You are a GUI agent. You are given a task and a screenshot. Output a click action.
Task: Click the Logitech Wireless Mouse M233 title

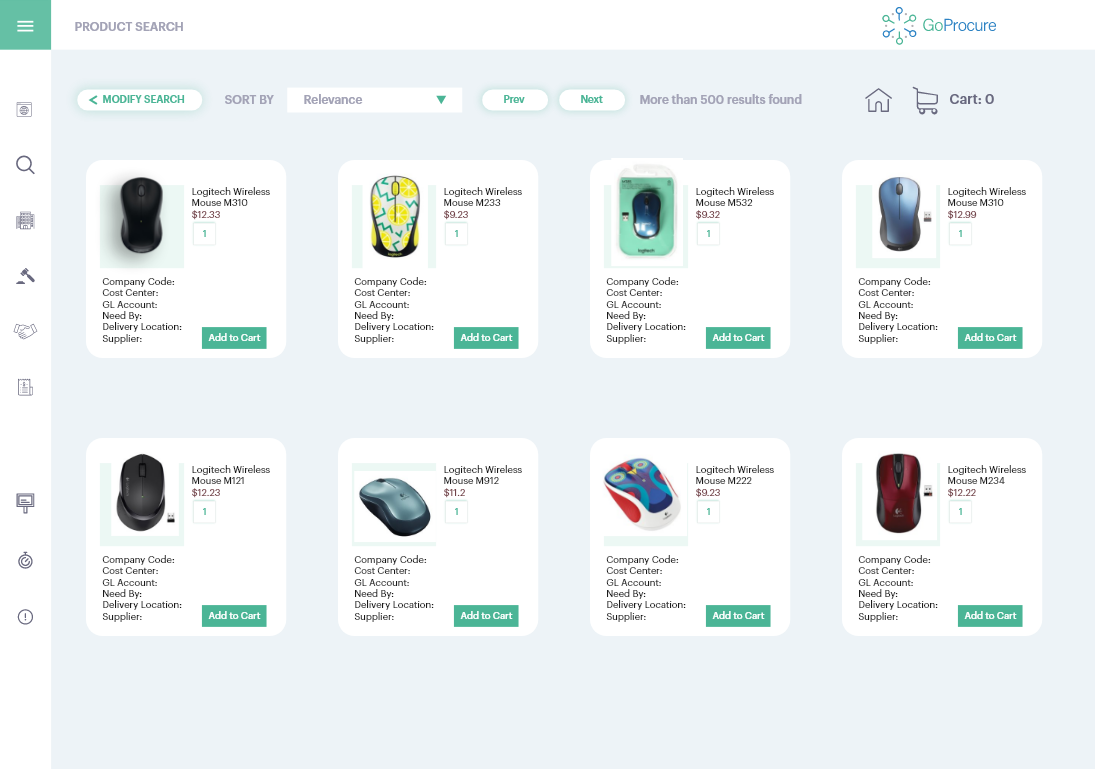(x=483, y=197)
